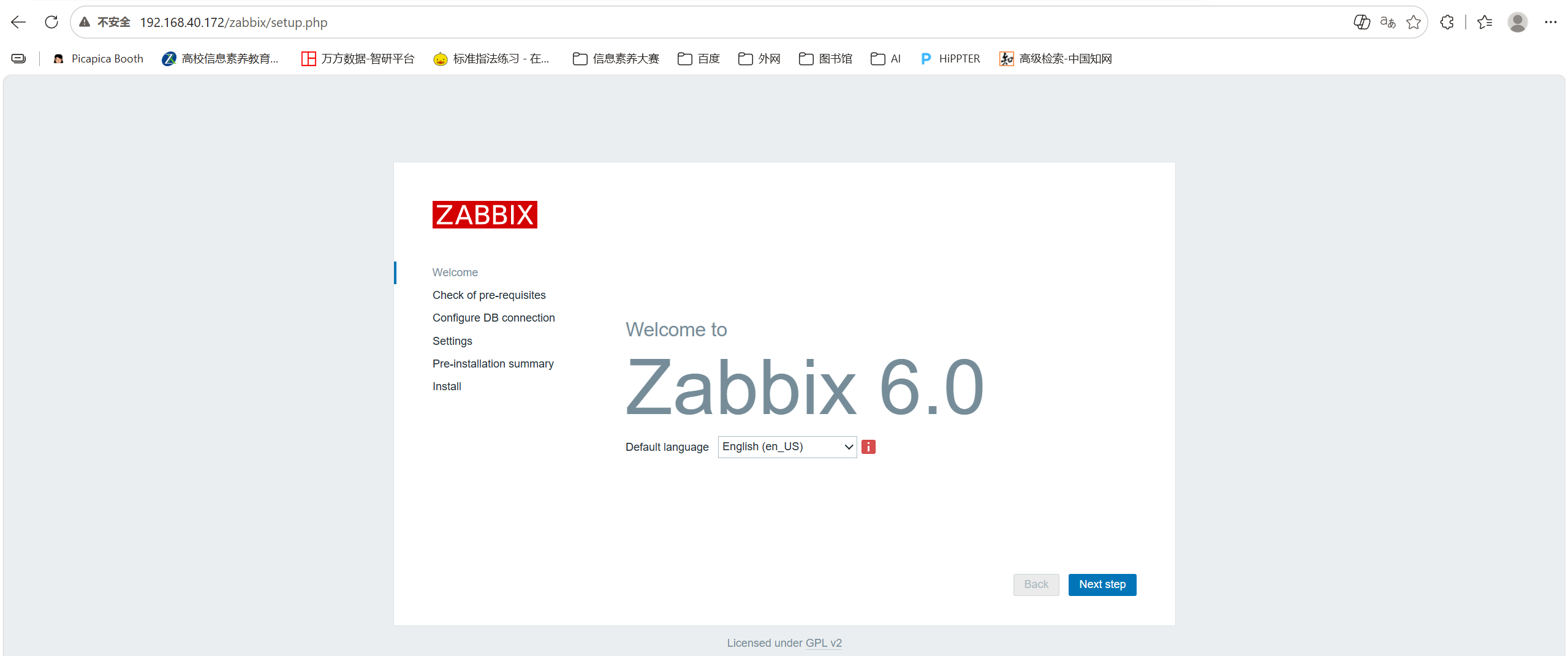
Task: Select the Welcome setup step
Action: click(x=455, y=273)
